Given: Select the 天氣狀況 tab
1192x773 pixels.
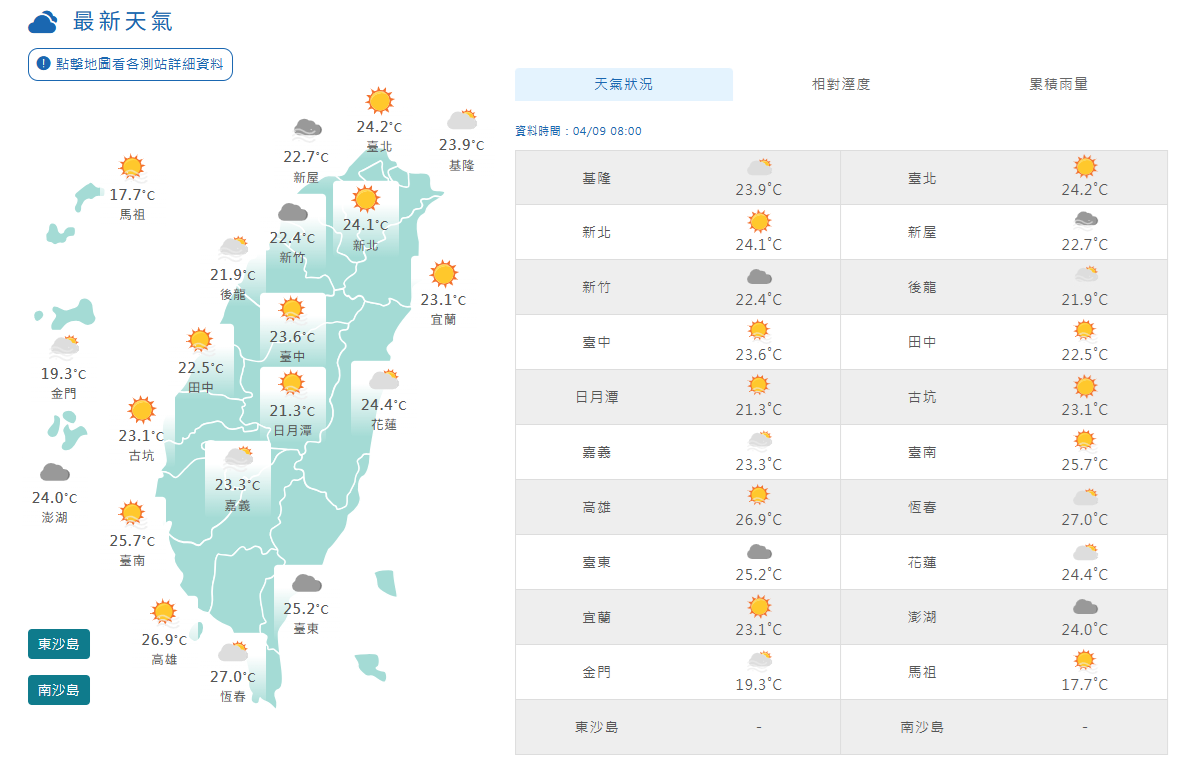Looking at the screenshot, I should (623, 84).
